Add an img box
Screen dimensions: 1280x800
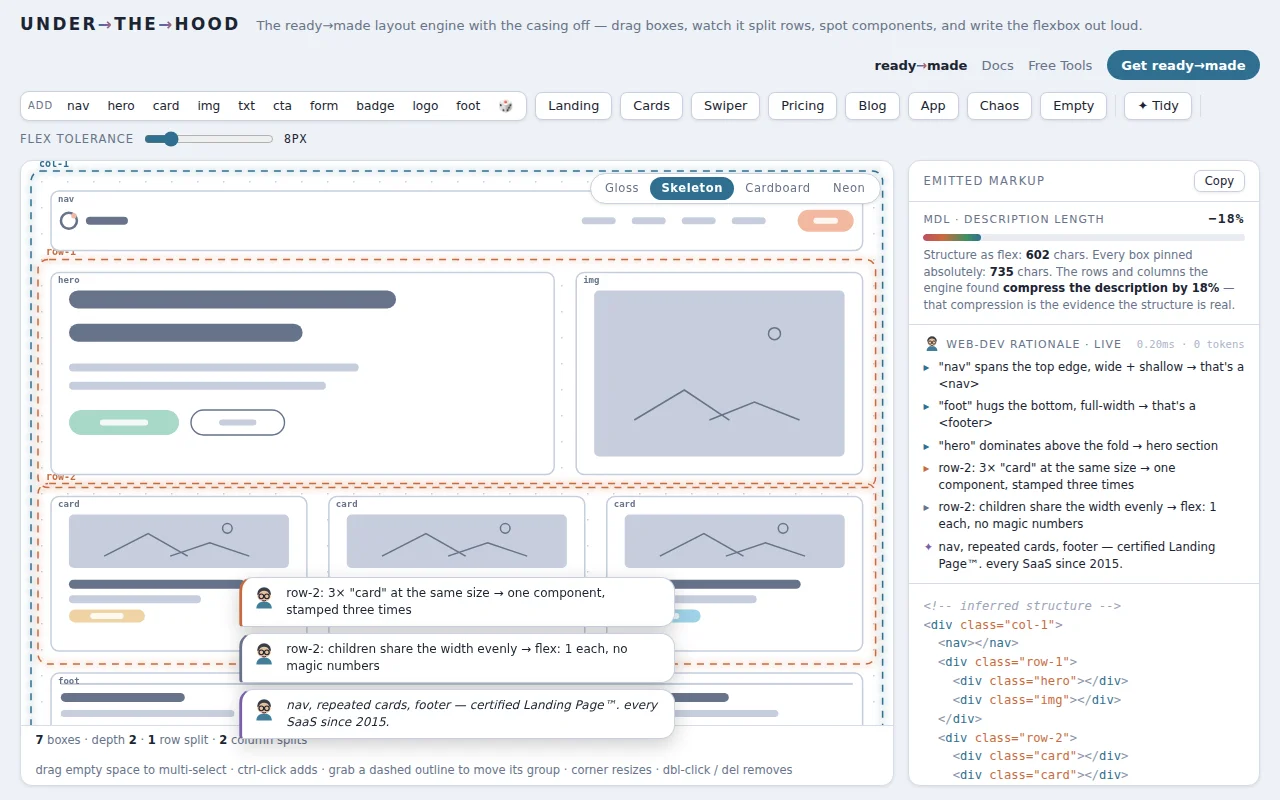point(209,106)
